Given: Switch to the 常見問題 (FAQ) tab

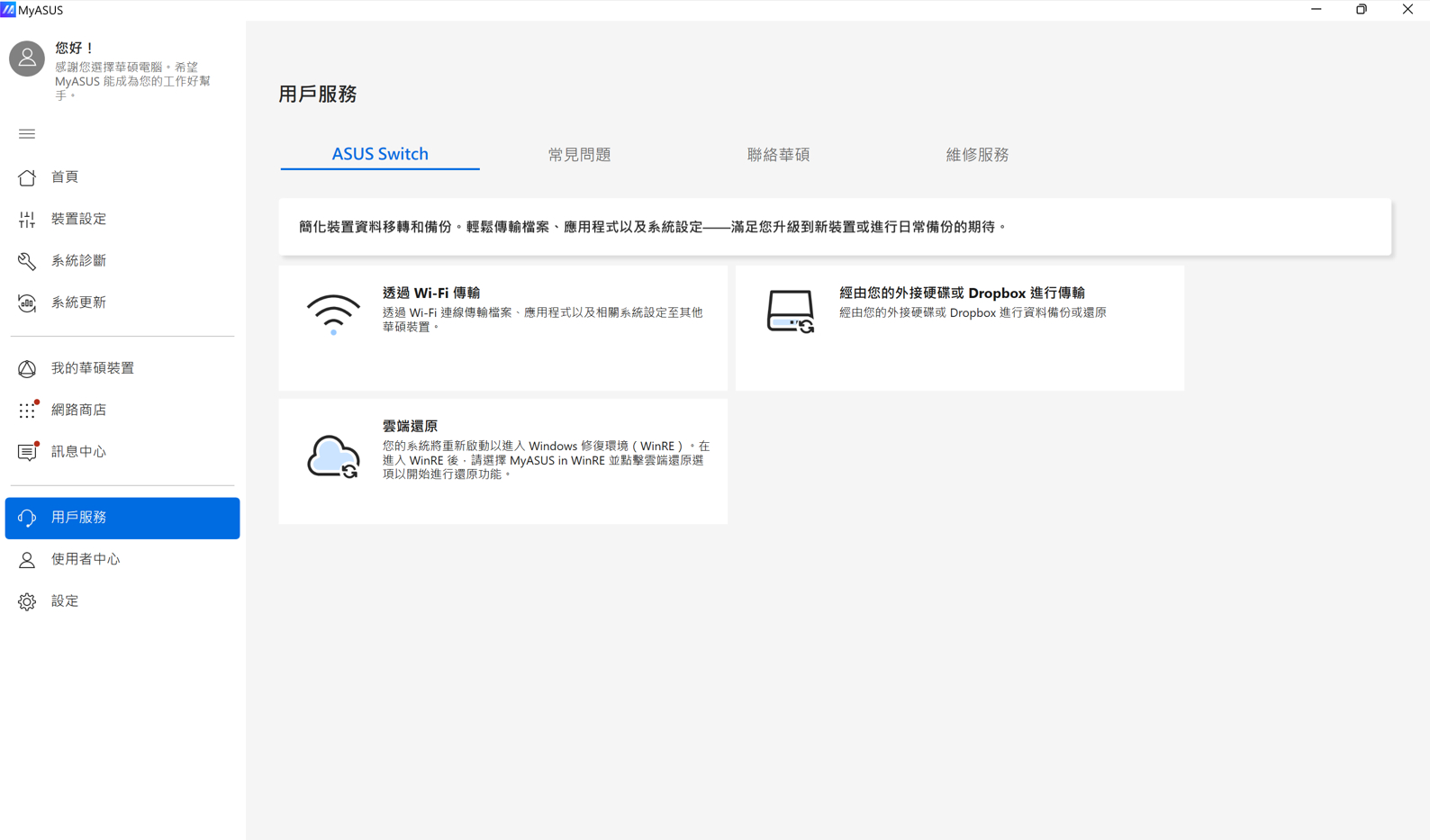Looking at the screenshot, I should pyautogui.click(x=579, y=155).
